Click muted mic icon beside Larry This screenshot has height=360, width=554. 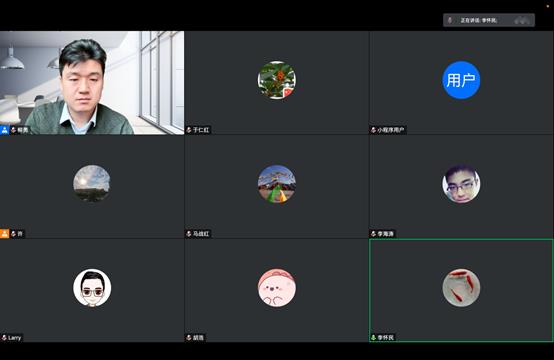tap(4, 338)
